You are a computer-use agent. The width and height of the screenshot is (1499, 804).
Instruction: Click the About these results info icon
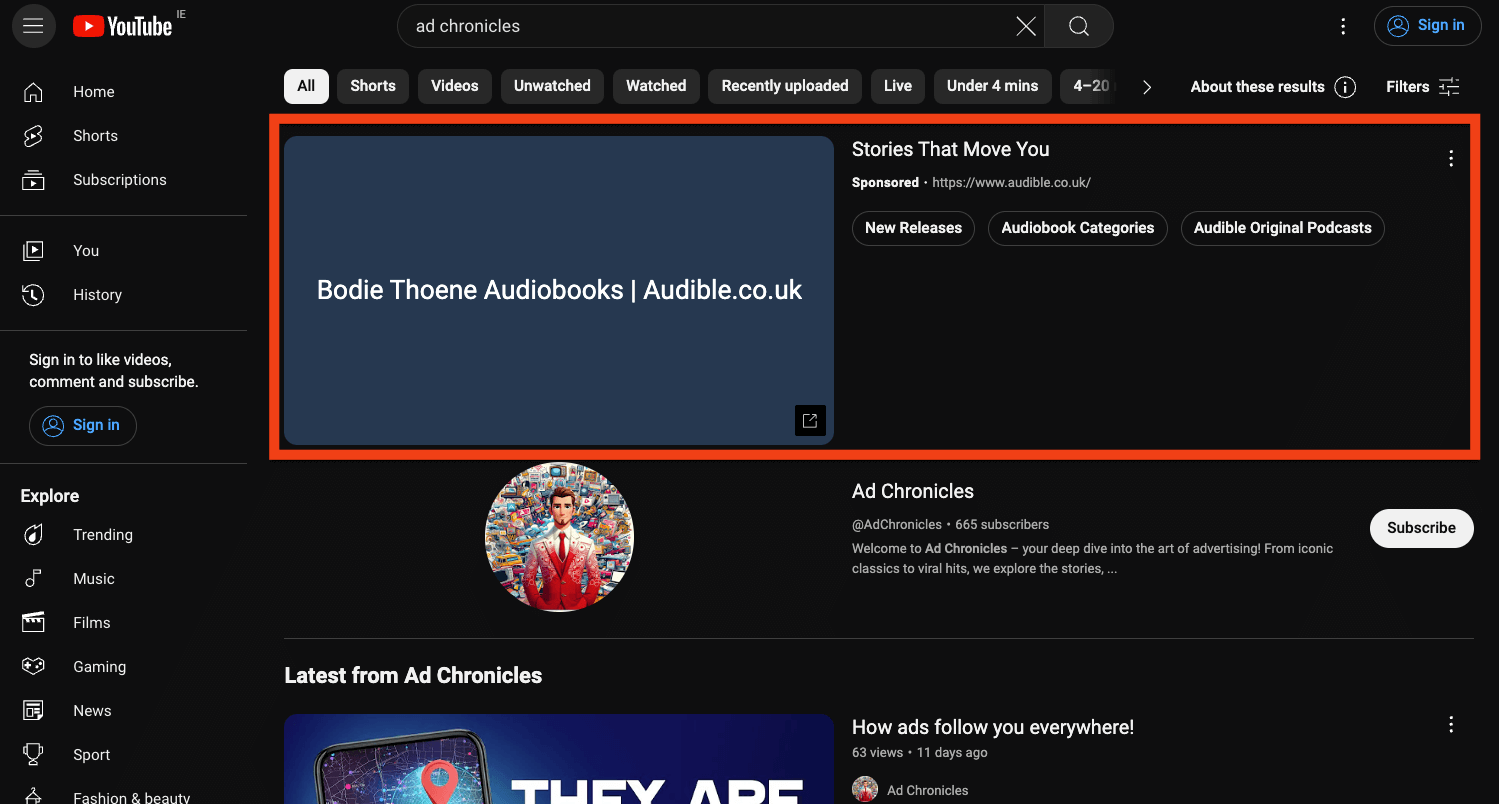pyautogui.click(x=1345, y=87)
